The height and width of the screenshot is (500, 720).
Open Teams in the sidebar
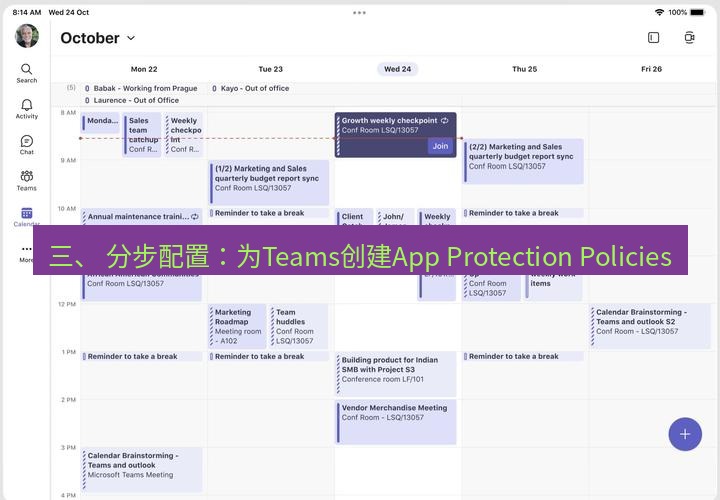coord(27,181)
